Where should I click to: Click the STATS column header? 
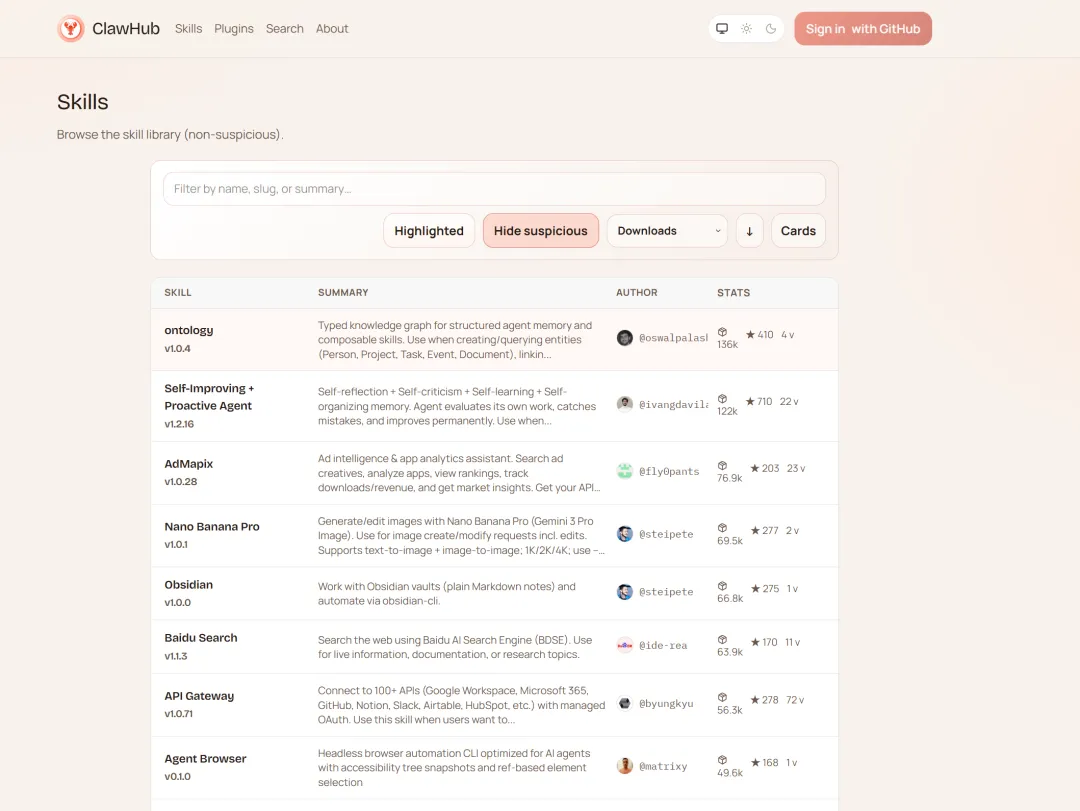pyautogui.click(x=734, y=293)
